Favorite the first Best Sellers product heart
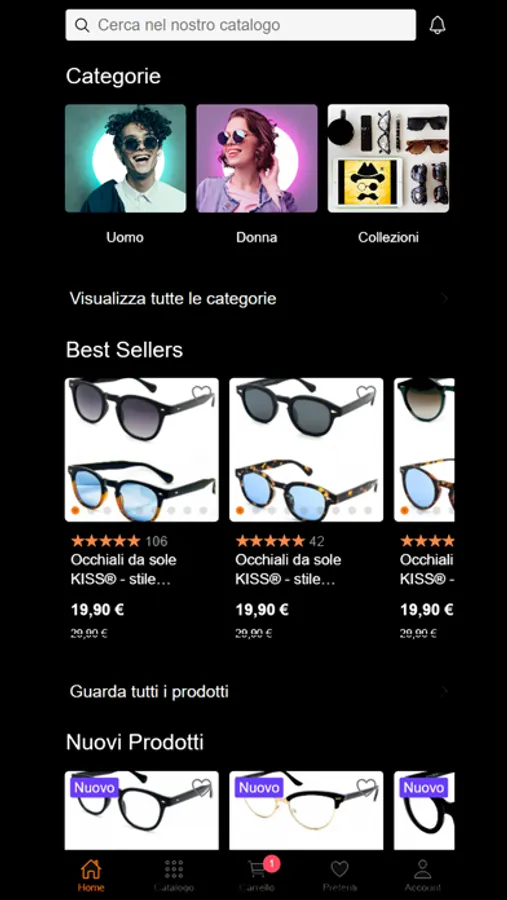Image resolution: width=507 pixels, height=900 pixels. [x=202, y=393]
